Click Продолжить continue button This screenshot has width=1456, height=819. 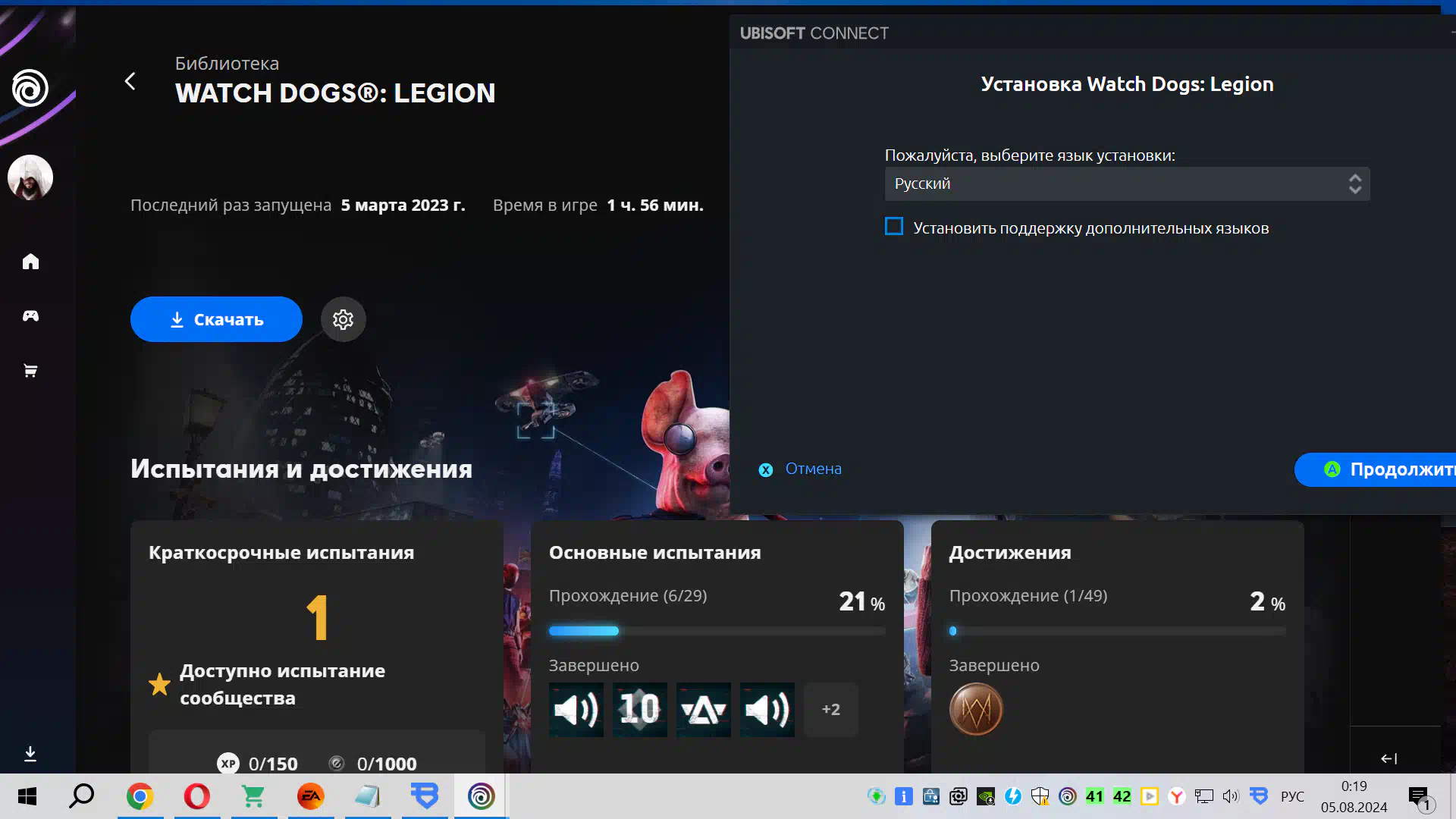[1375, 469]
